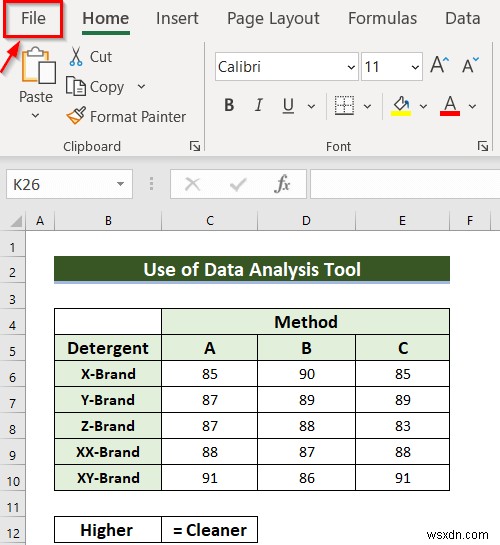
Task: Decrease font size with small A icon
Action: [470, 65]
